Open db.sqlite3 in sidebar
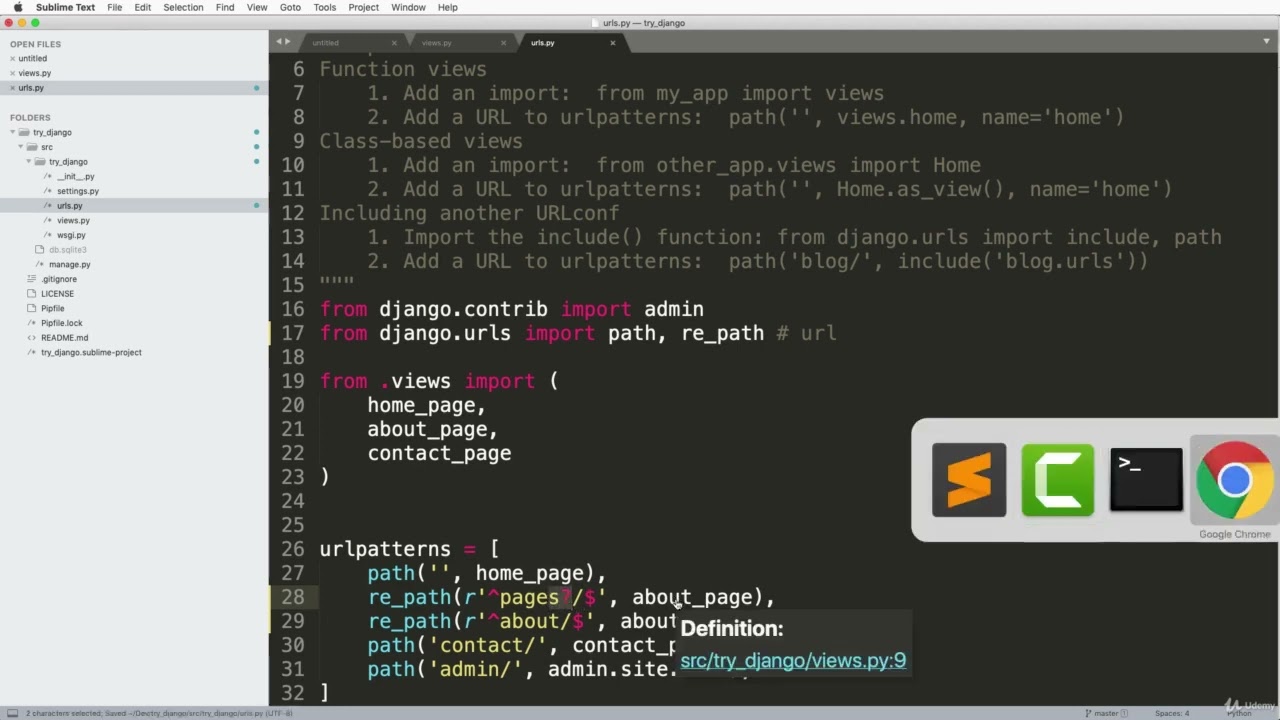This screenshot has height=720, width=1280. 68,250
